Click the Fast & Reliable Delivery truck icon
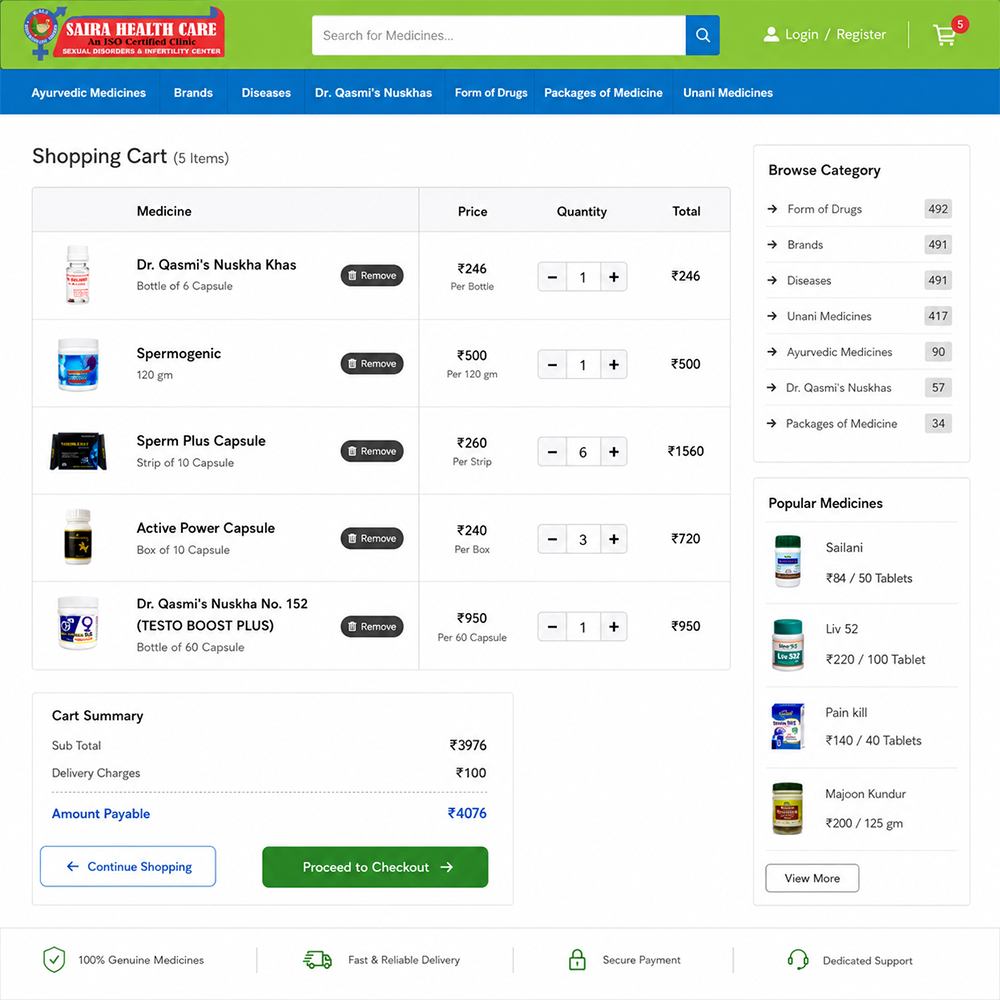Image resolution: width=1000 pixels, height=1000 pixels. pos(317,959)
